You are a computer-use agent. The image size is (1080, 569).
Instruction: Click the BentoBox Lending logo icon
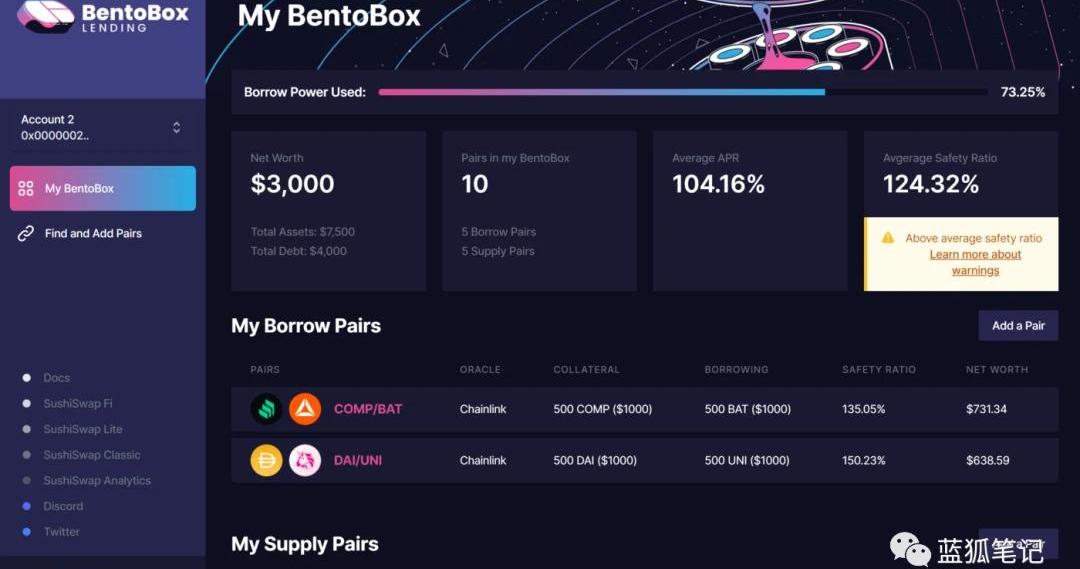pos(45,16)
